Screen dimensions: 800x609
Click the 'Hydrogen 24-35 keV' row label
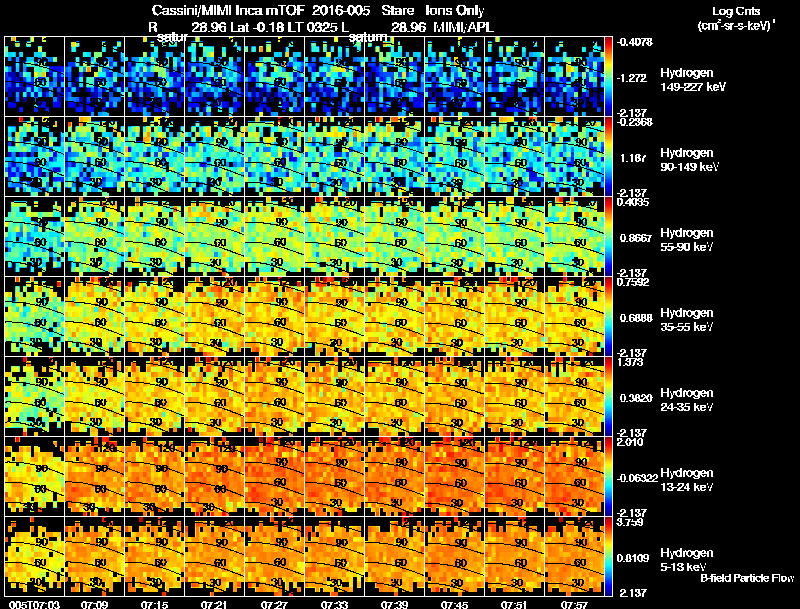pyautogui.click(x=687, y=400)
